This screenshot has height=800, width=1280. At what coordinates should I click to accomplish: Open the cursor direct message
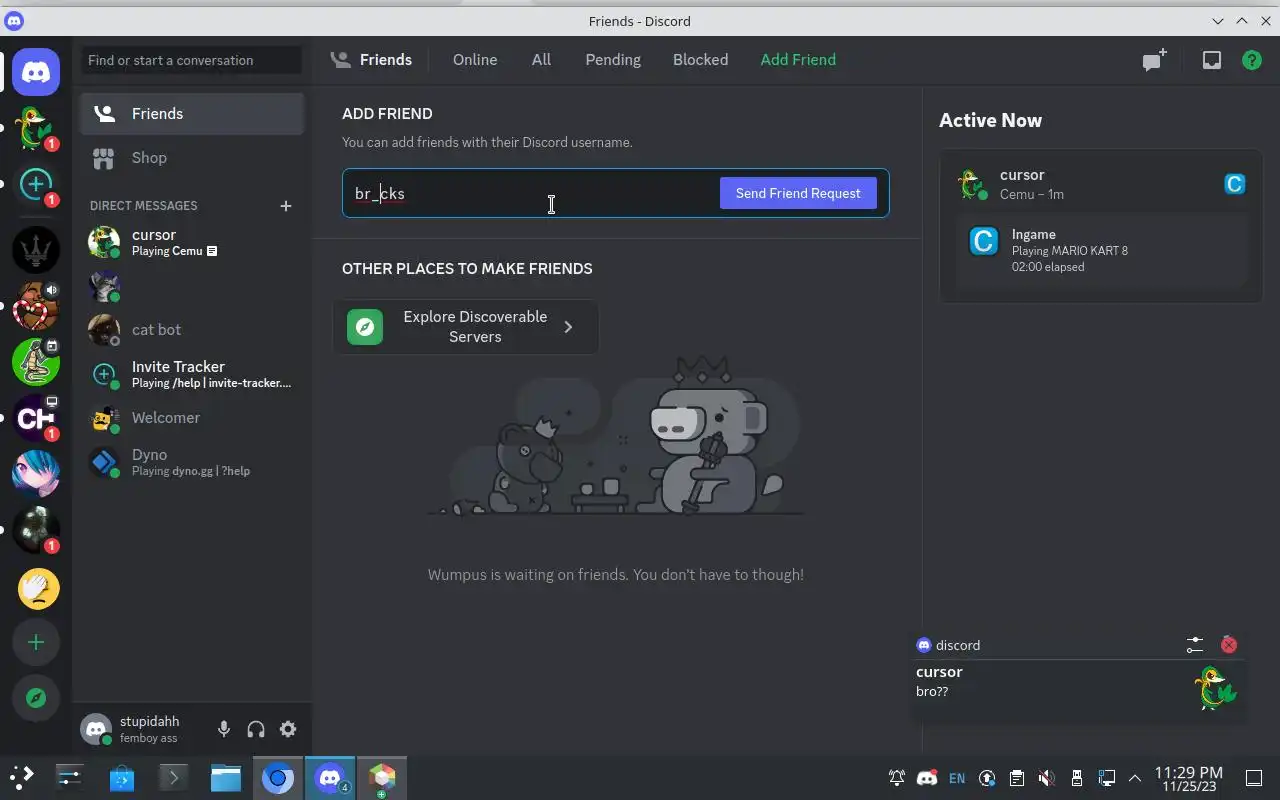coord(192,242)
